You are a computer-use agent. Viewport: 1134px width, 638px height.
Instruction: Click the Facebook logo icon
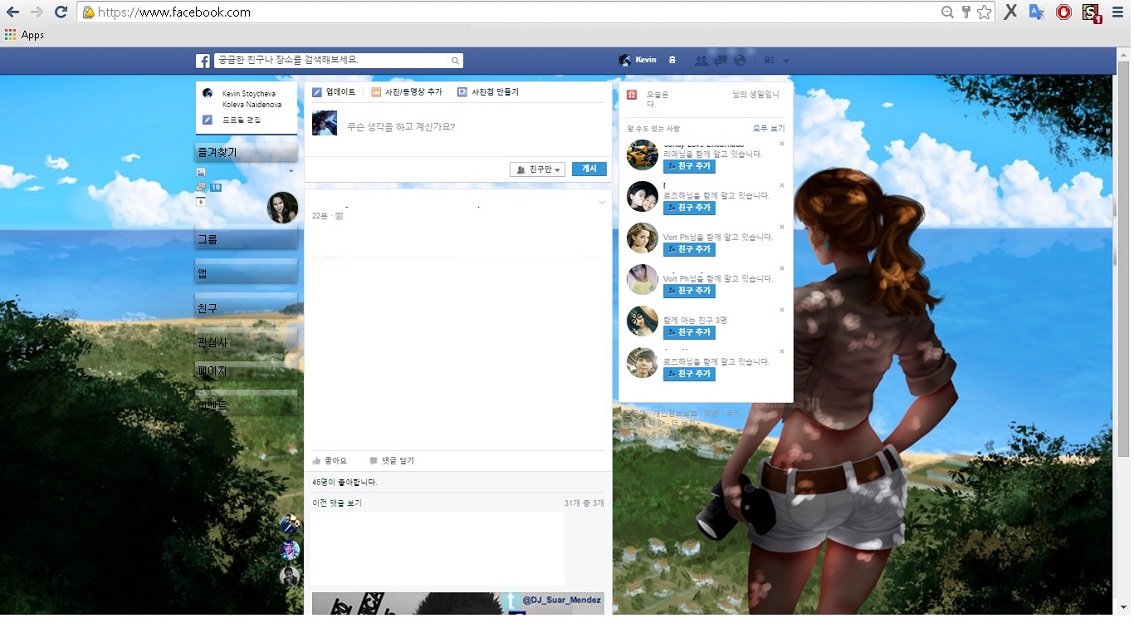coord(202,61)
